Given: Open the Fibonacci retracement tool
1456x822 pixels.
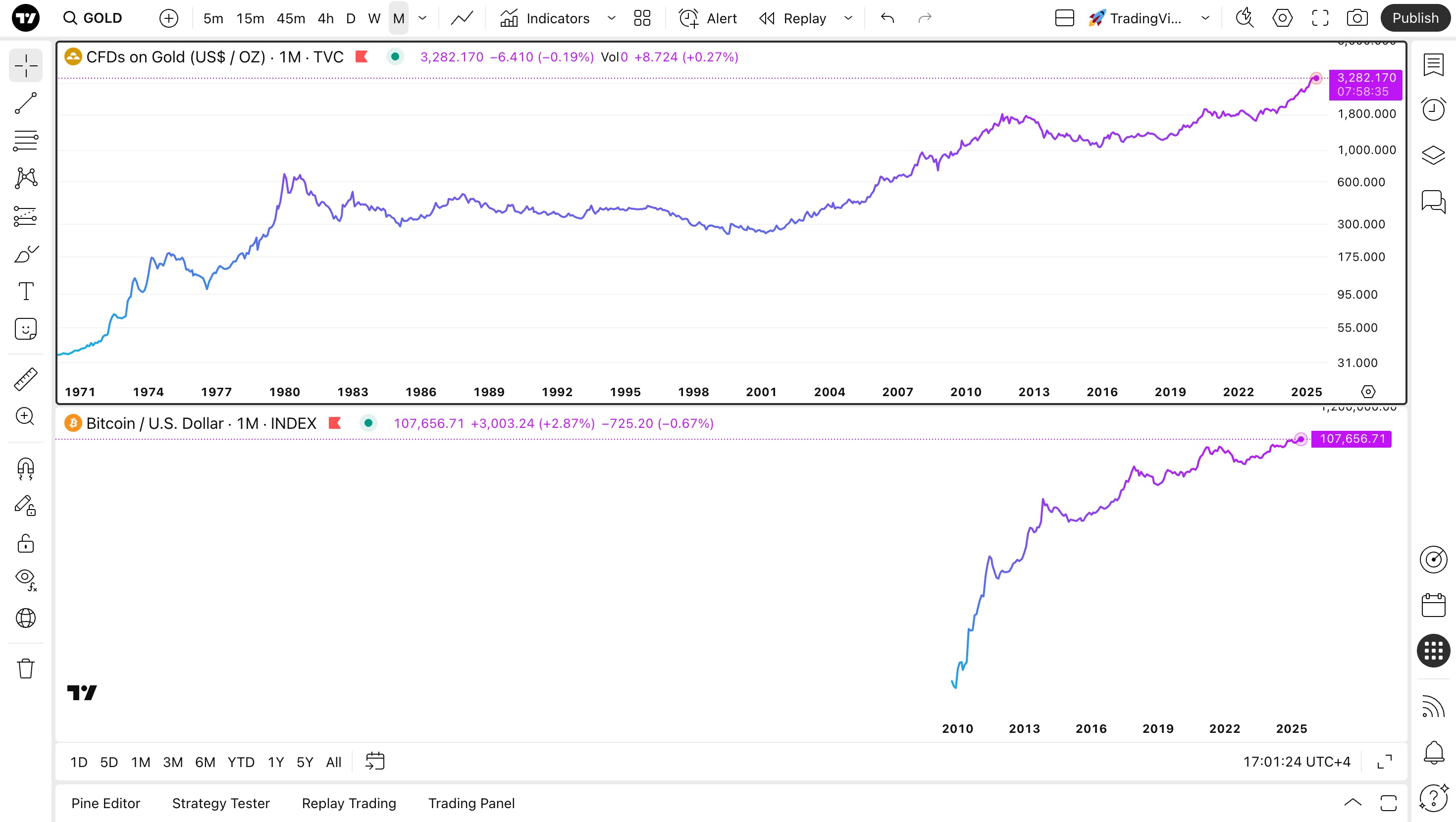Looking at the screenshot, I should (x=25, y=140).
